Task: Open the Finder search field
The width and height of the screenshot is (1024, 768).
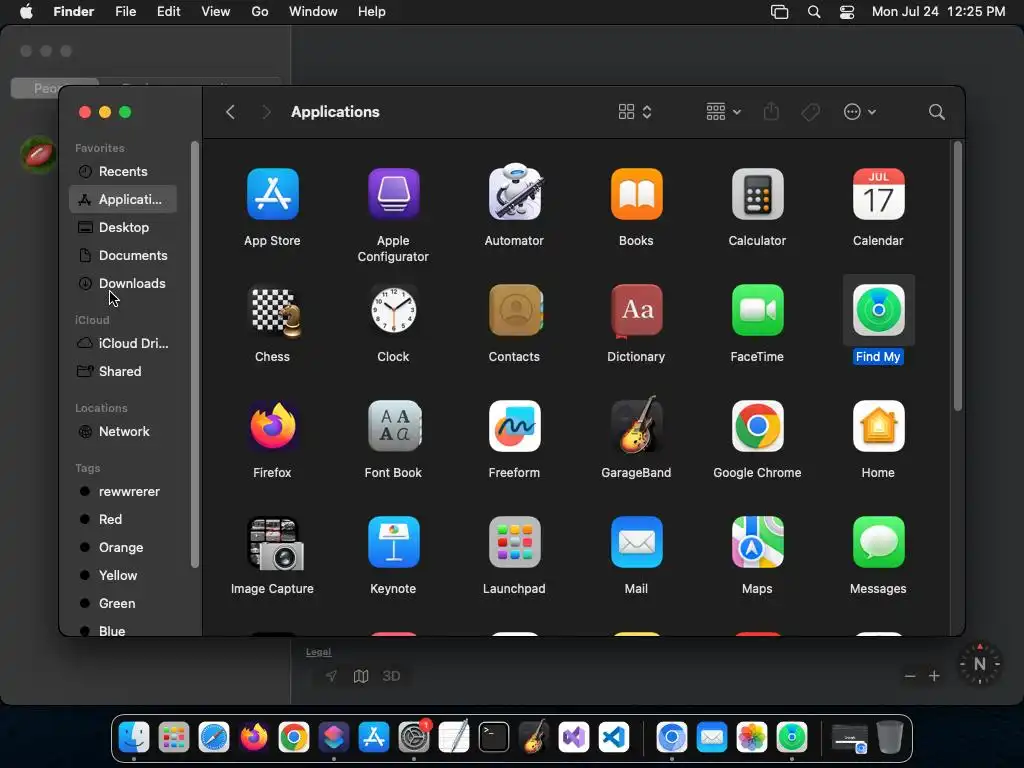Action: pyautogui.click(x=936, y=112)
